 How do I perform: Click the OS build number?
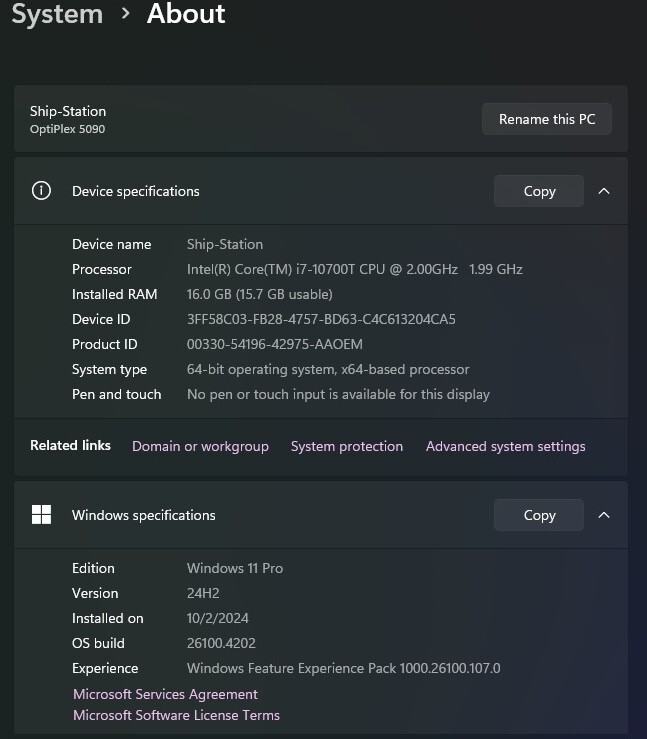tap(221, 643)
